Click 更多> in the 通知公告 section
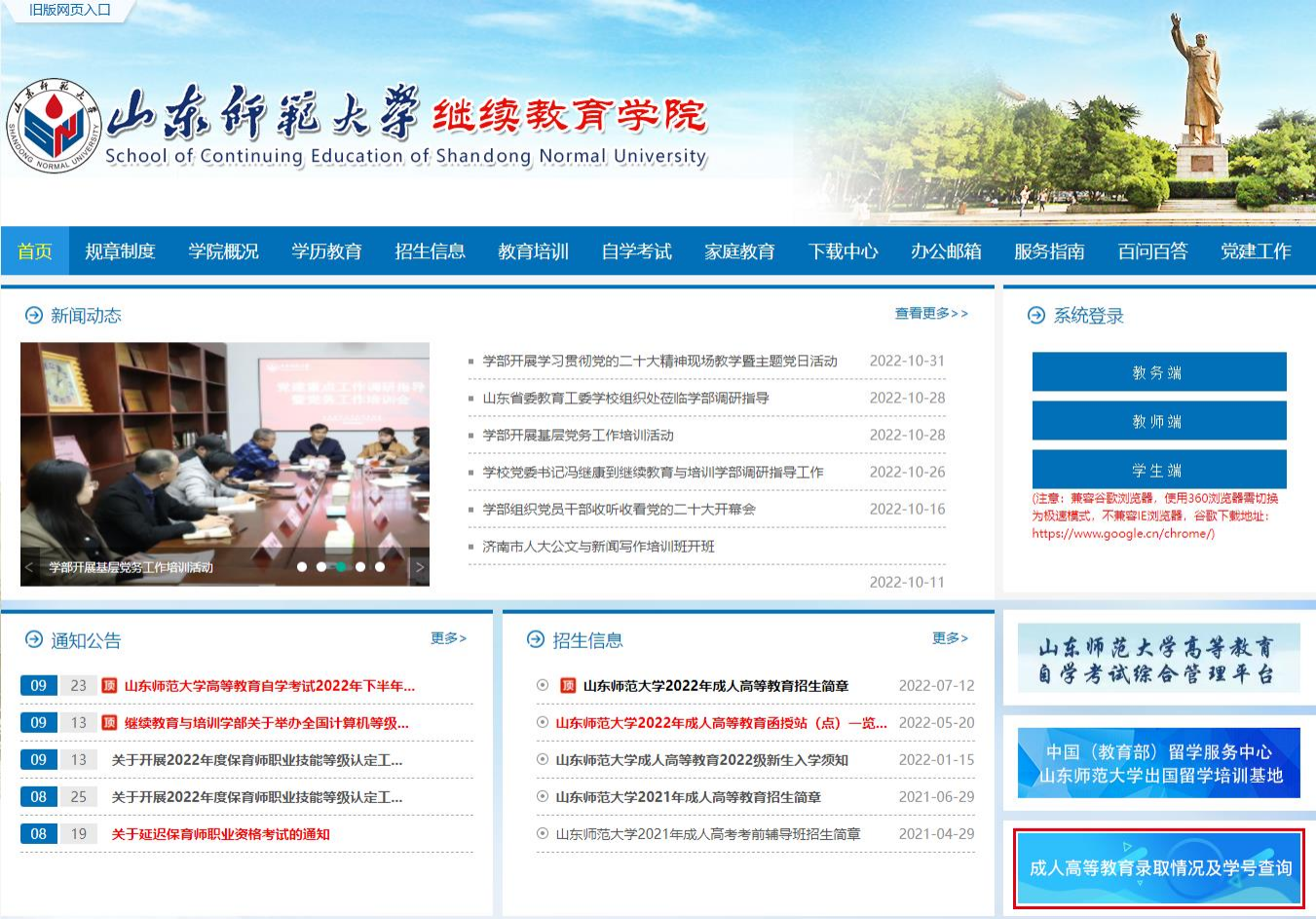This screenshot has width=1316, height=919. pyautogui.click(x=448, y=638)
